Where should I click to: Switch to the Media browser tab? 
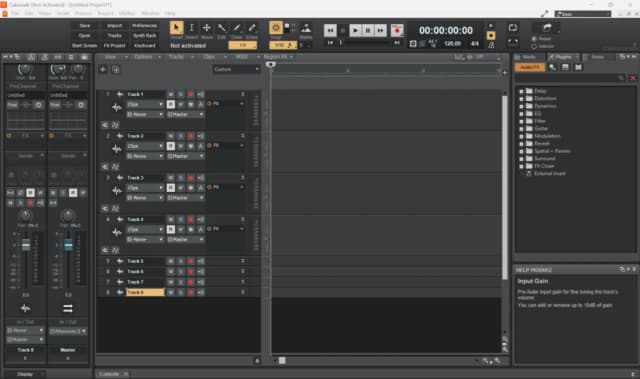point(529,57)
